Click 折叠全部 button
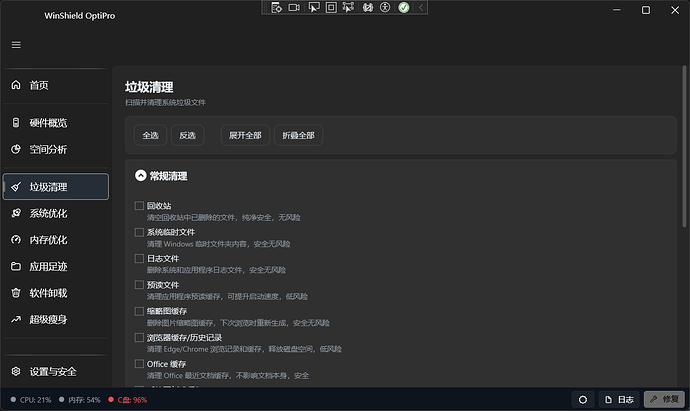Image resolution: width=690 pixels, height=411 pixels. [x=298, y=136]
